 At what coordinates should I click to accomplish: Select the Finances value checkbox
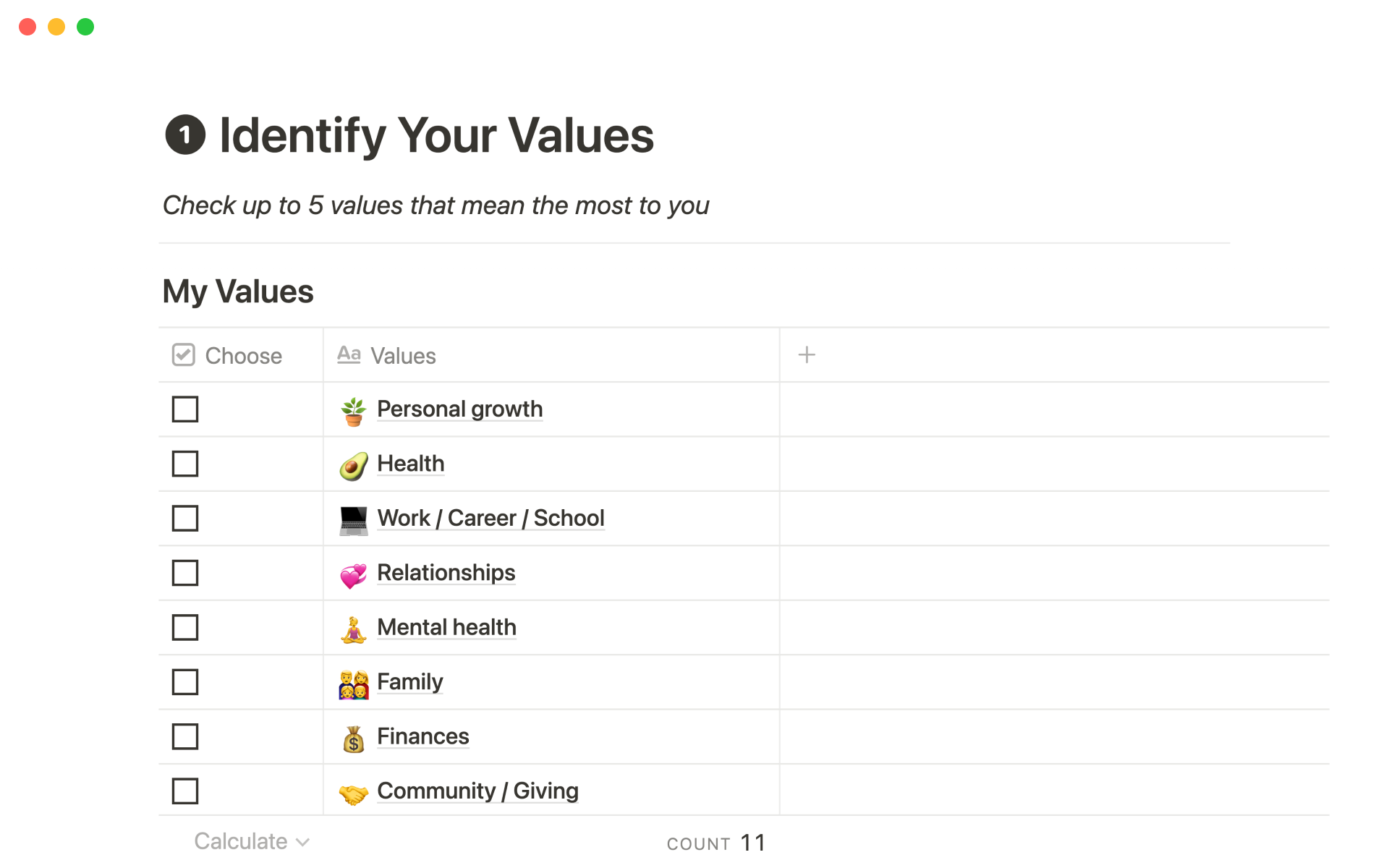point(185,736)
